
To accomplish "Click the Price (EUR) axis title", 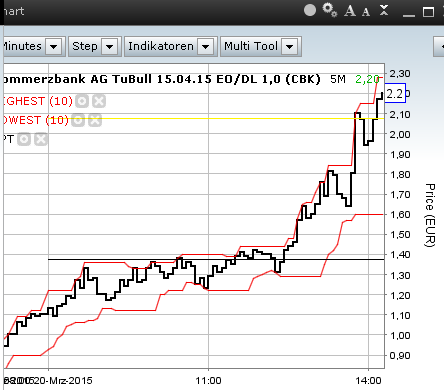I will [x=430, y=215].
